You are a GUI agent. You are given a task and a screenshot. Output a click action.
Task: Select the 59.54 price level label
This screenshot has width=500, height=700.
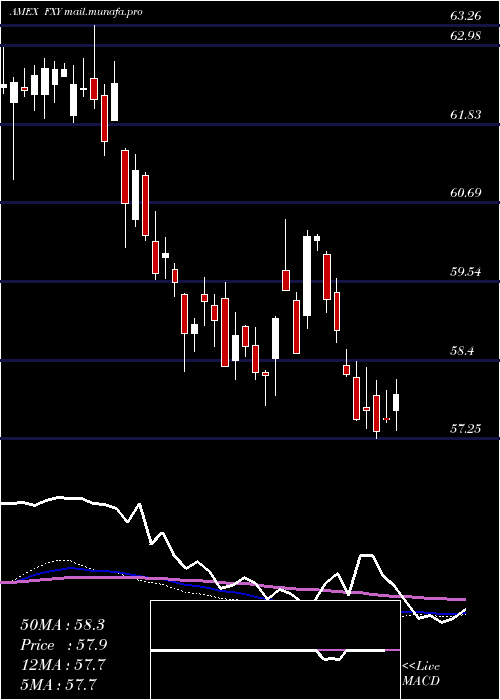(x=466, y=271)
